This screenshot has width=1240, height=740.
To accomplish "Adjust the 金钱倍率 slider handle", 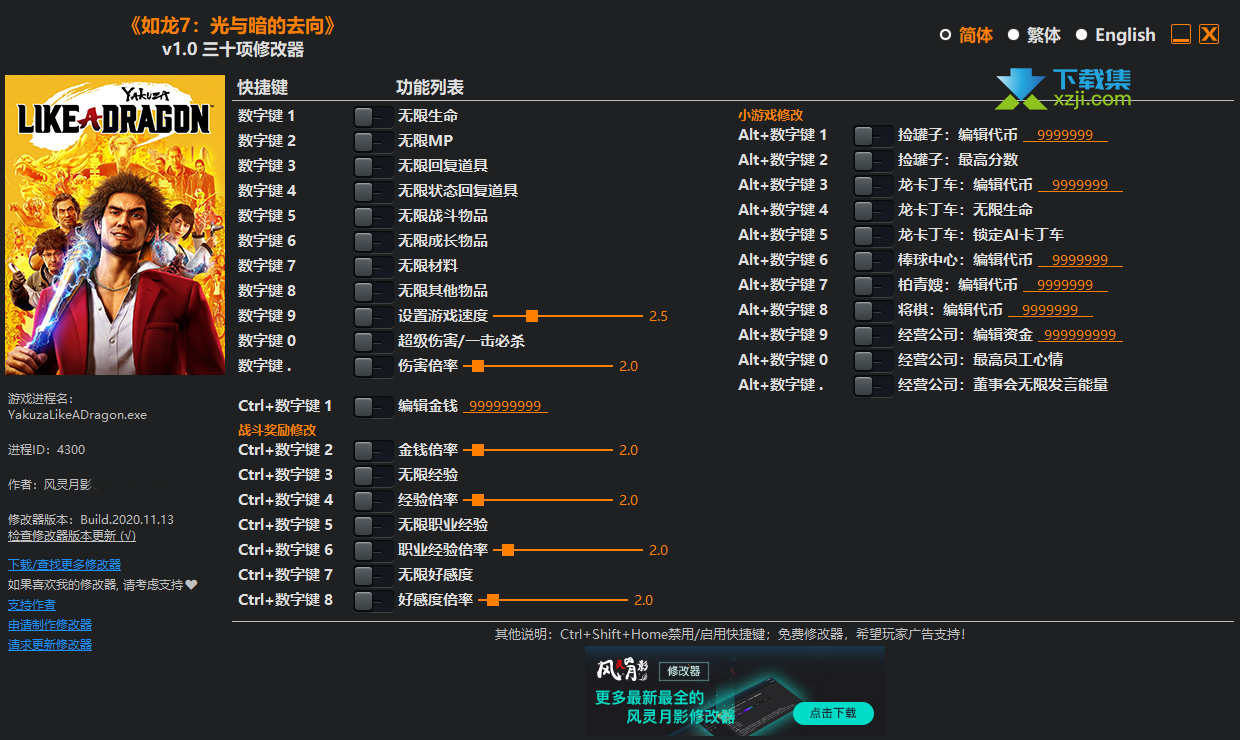I will tap(478, 450).
